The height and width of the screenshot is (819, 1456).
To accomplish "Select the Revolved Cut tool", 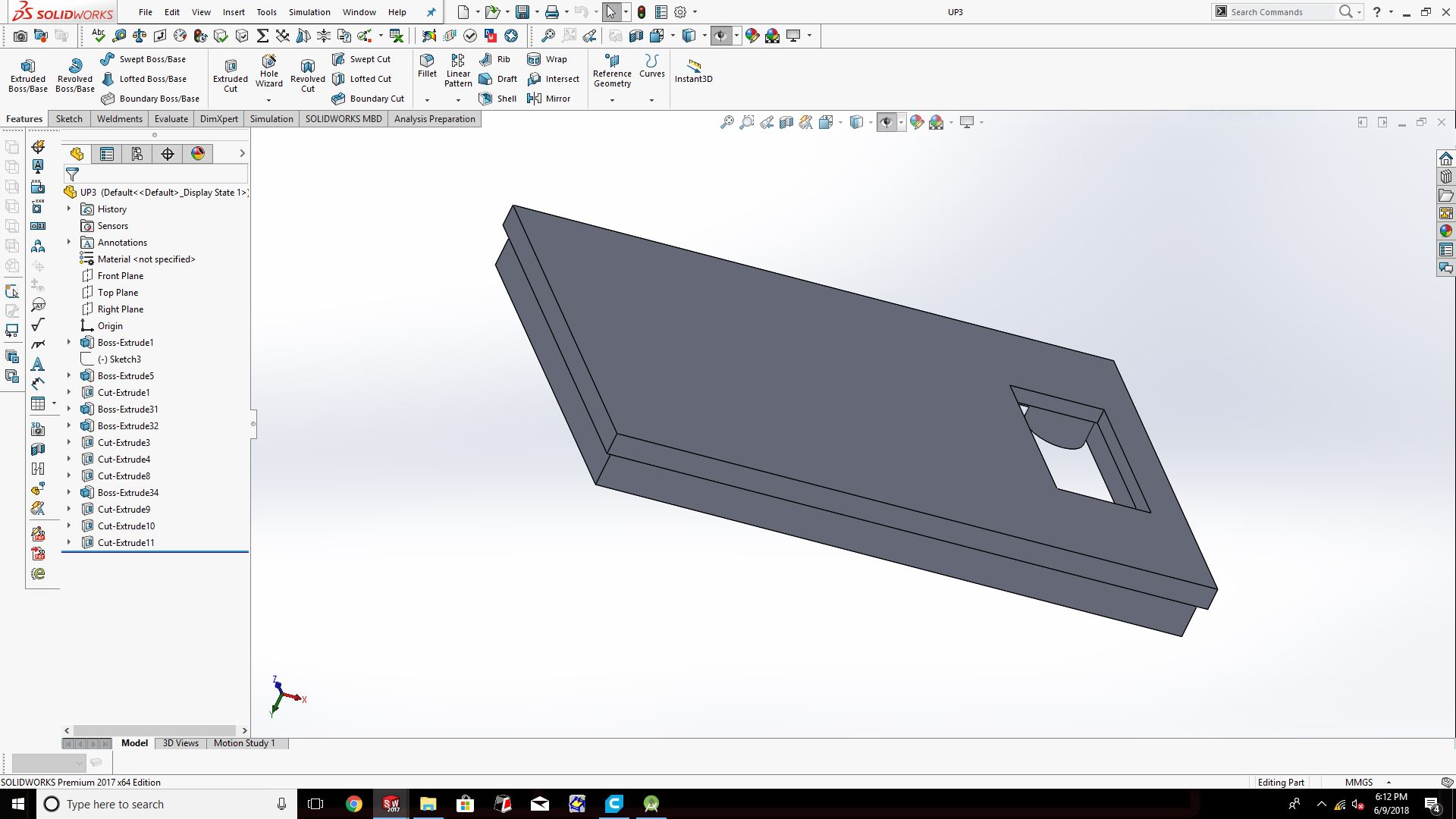I will (x=307, y=74).
